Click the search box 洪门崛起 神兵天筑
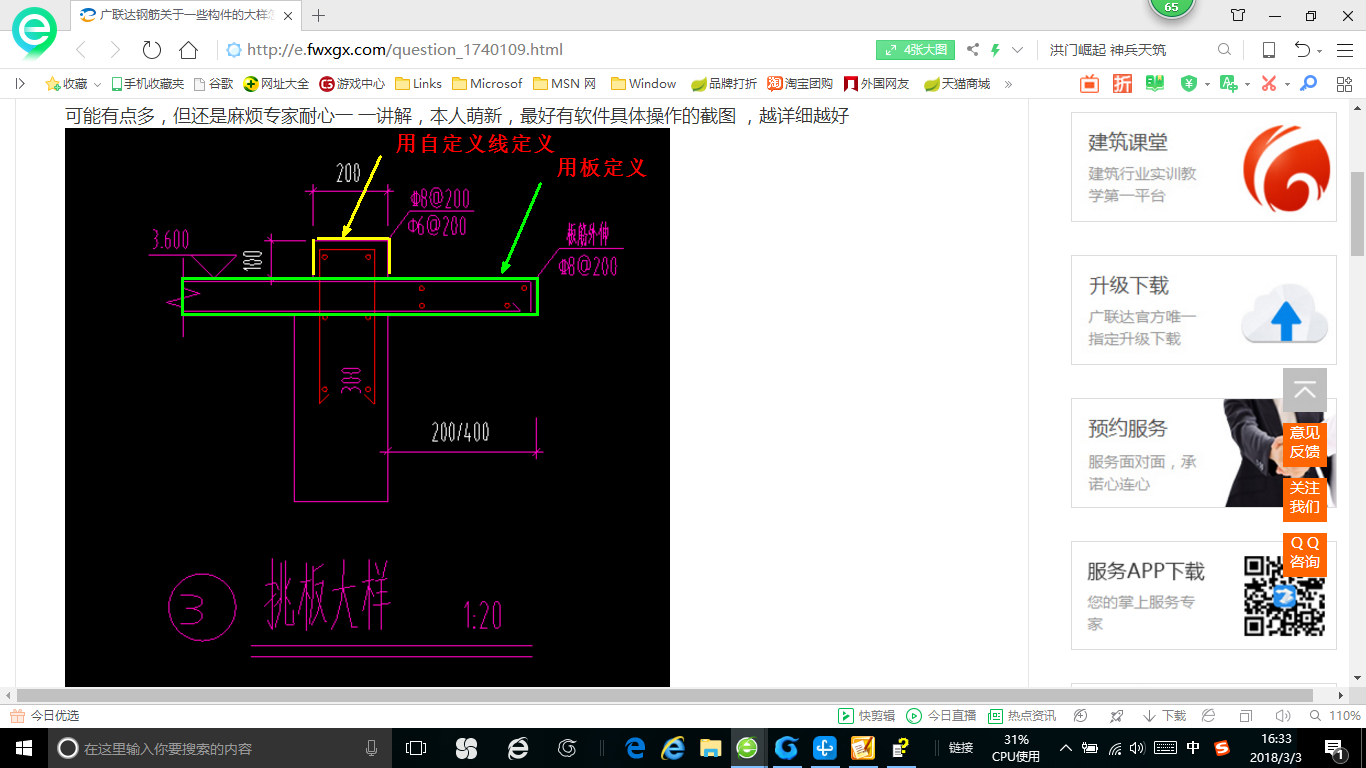 click(1108, 50)
